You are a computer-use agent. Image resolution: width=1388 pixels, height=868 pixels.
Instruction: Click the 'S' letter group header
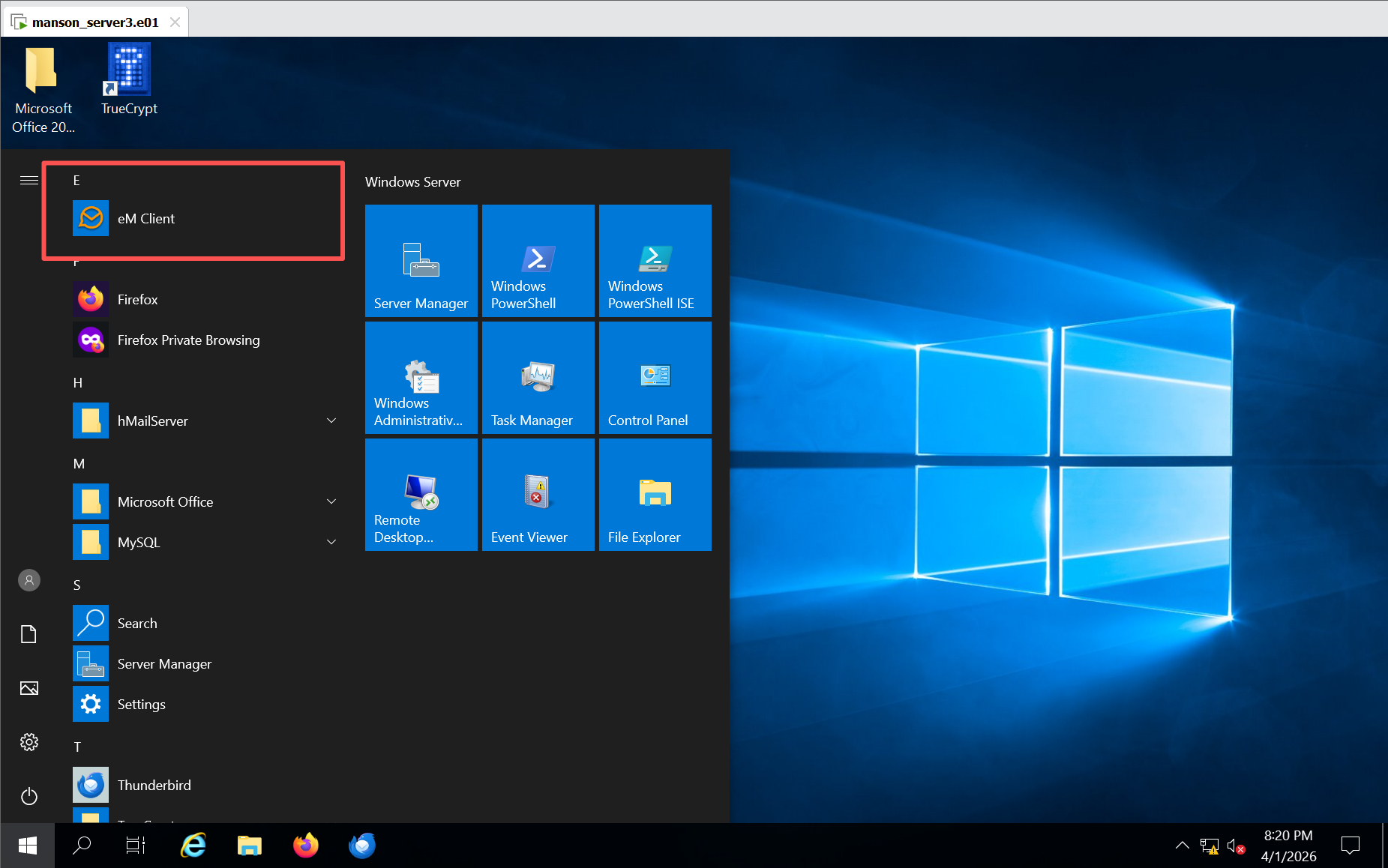[x=76, y=585]
